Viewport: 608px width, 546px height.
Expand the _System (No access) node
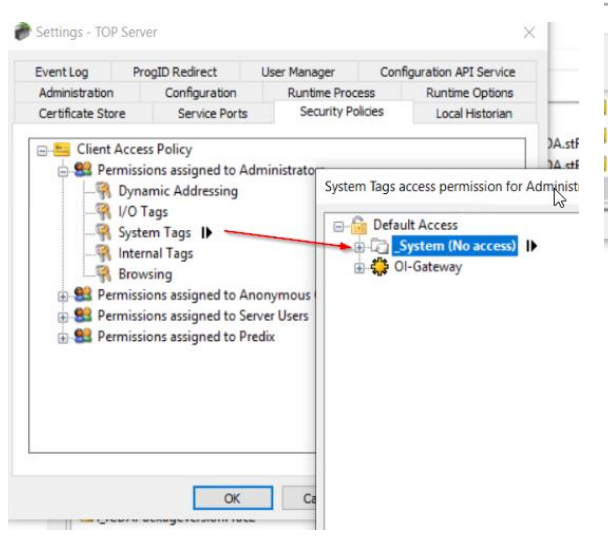tap(361, 246)
